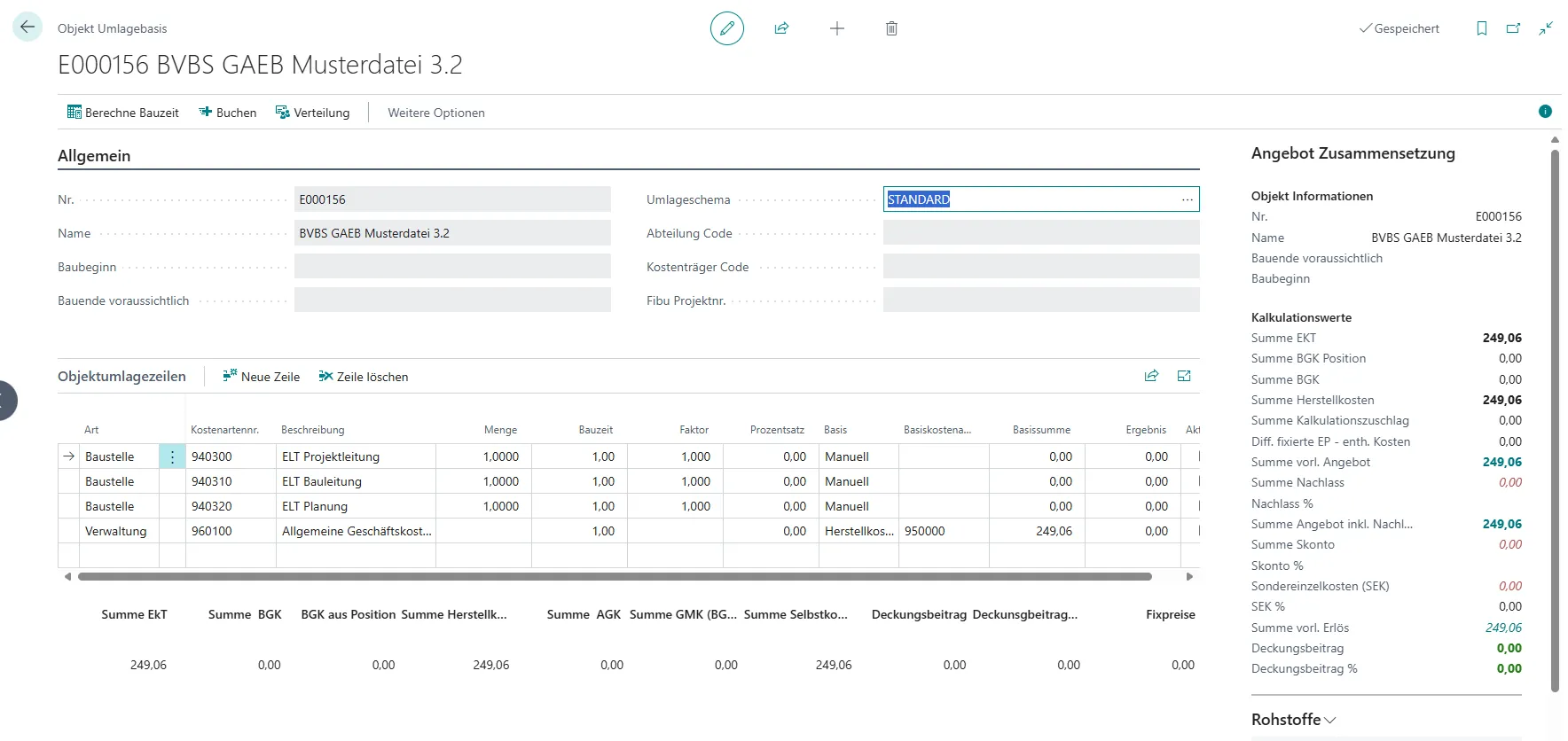Click the share icon in header
This screenshot has width=1568, height=741.
pyautogui.click(x=781, y=28)
